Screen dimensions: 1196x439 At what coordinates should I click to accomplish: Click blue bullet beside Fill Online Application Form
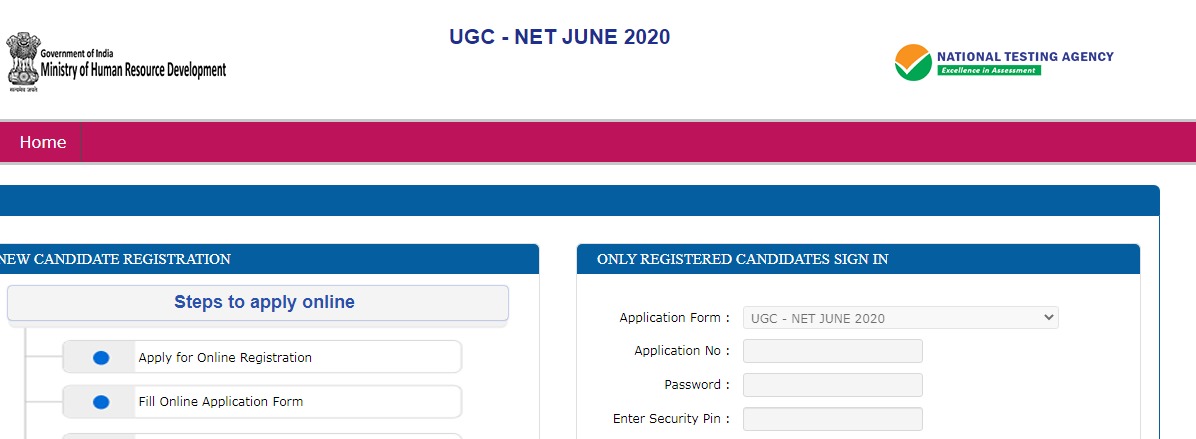101,402
